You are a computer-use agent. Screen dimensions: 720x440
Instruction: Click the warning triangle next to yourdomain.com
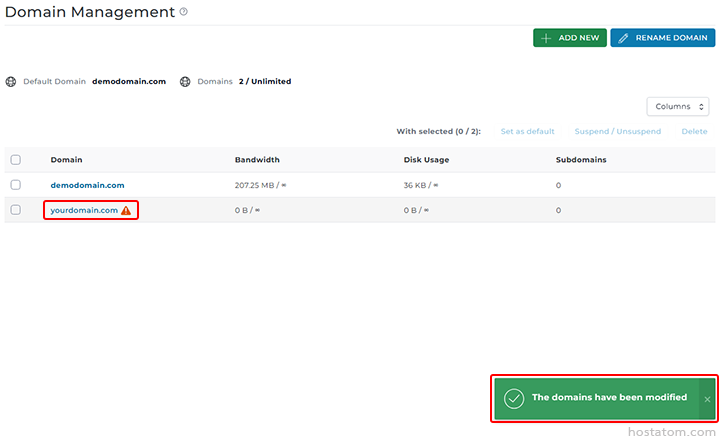point(126,211)
